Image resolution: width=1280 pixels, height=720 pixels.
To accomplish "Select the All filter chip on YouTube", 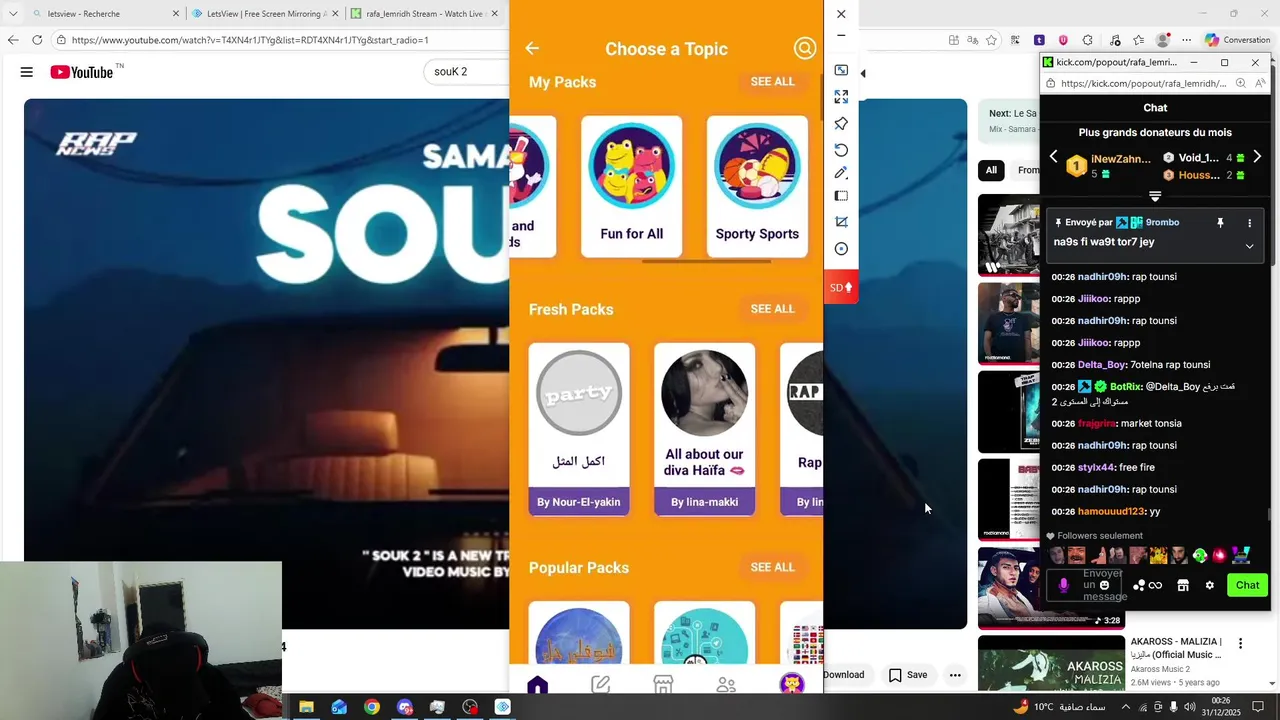I will coord(991,170).
